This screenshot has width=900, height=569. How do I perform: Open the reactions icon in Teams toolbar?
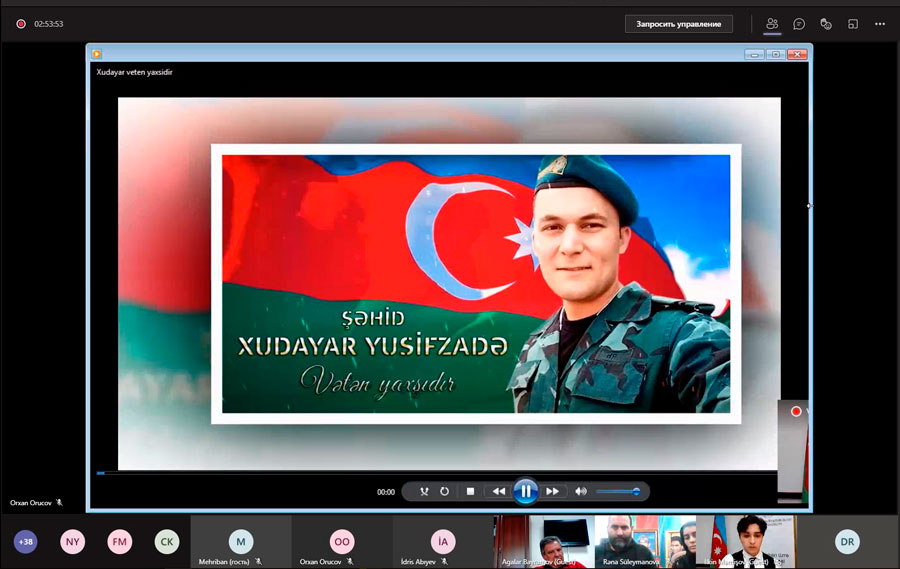point(826,24)
